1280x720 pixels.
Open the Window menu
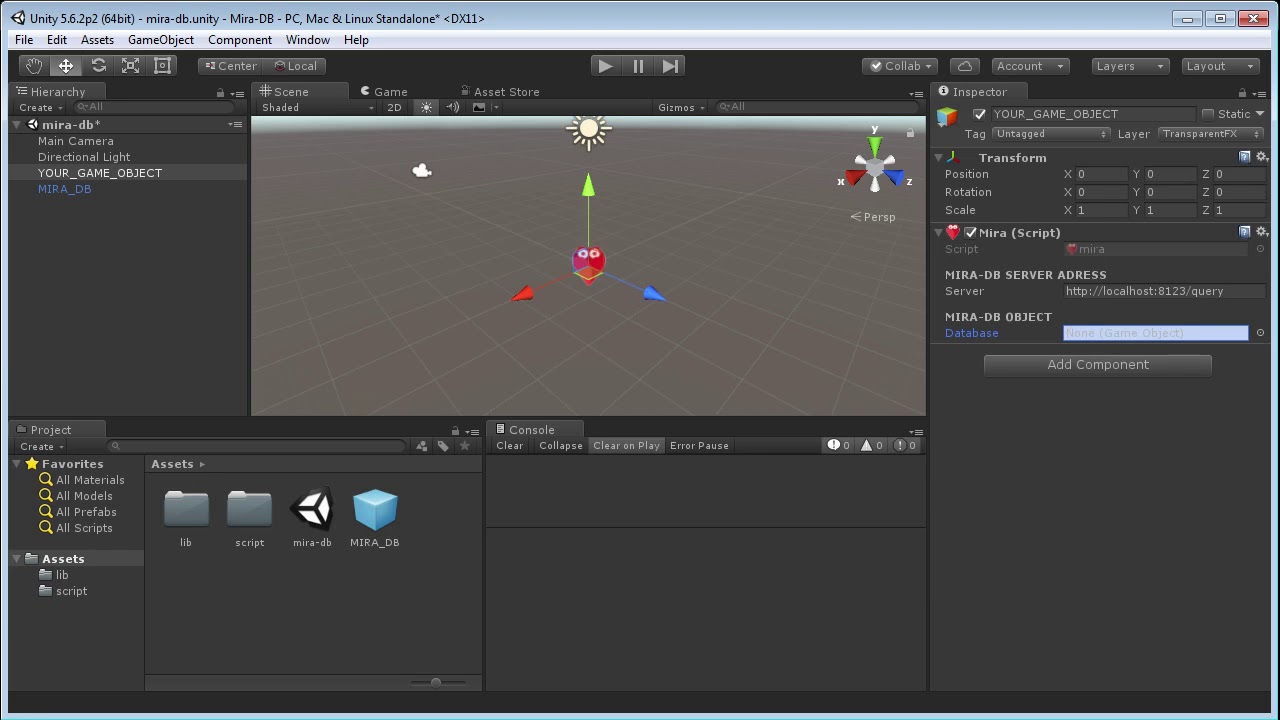click(x=307, y=40)
